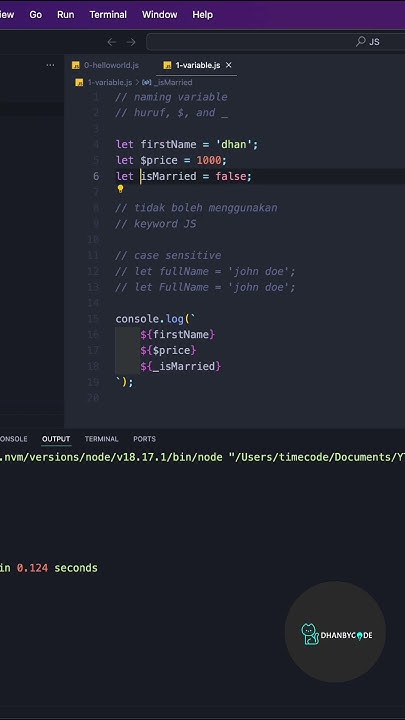Close the 1-variable.js tab
The width and height of the screenshot is (405, 720).
point(229,65)
